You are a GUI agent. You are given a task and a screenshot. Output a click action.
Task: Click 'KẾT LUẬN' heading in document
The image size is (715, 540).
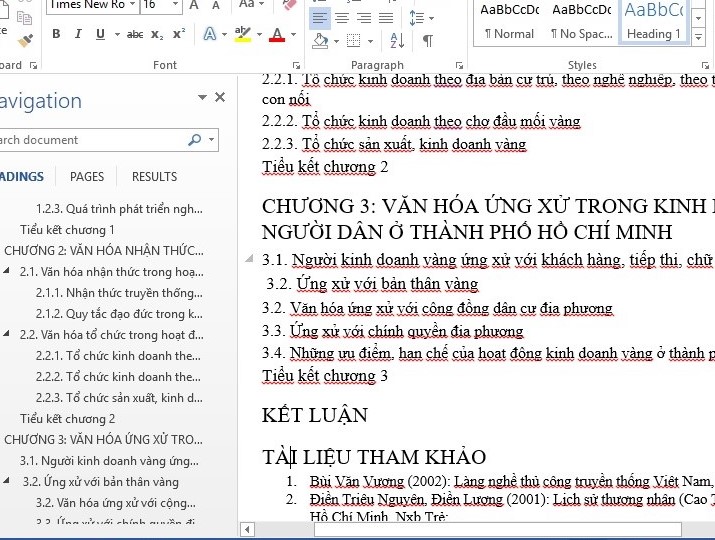pos(315,415)
